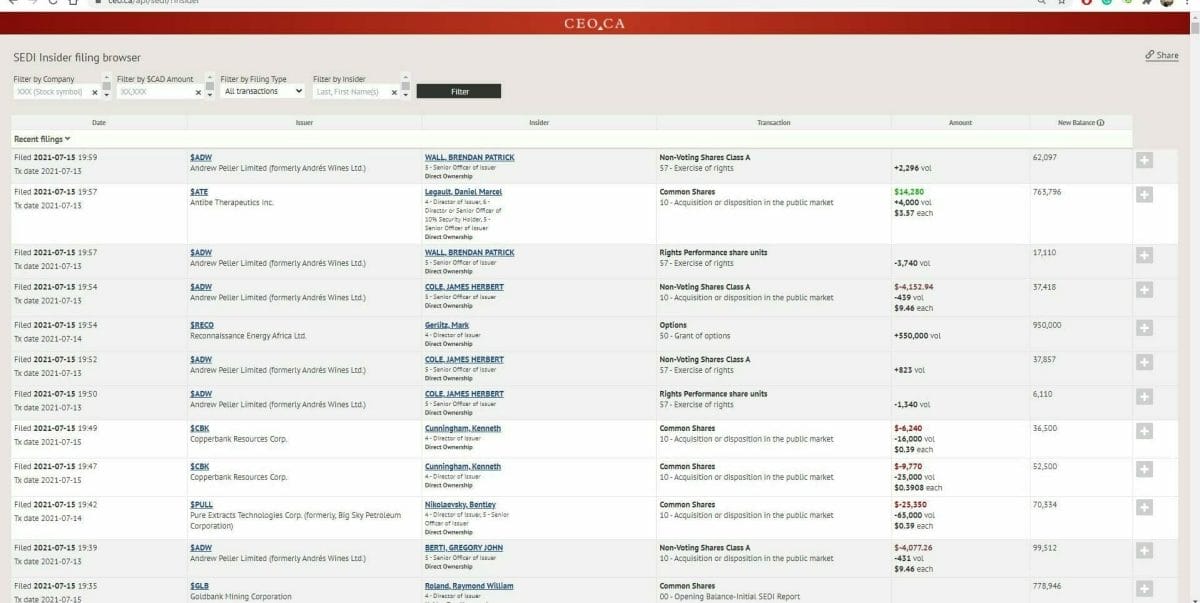The width and height of the screenshot is (1200, 603).
Task: Click the plus icon for the $-9,770 Copperbank filing
Action: pos(1144,469)
